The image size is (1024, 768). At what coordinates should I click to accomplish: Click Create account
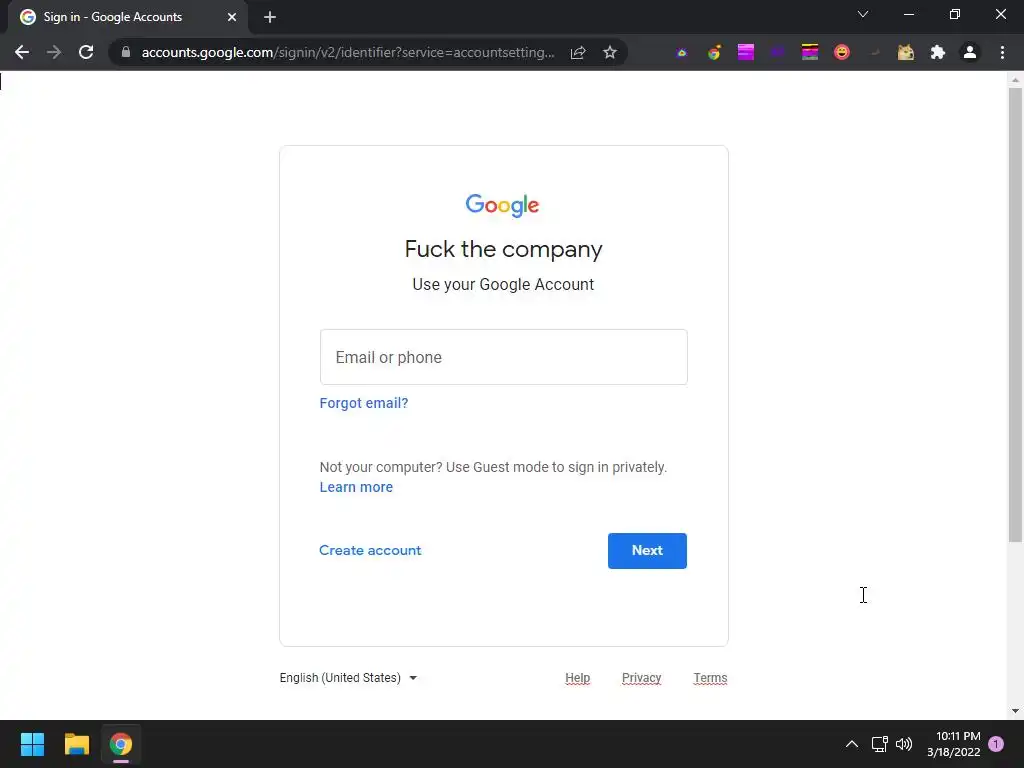tap(370, 551)
